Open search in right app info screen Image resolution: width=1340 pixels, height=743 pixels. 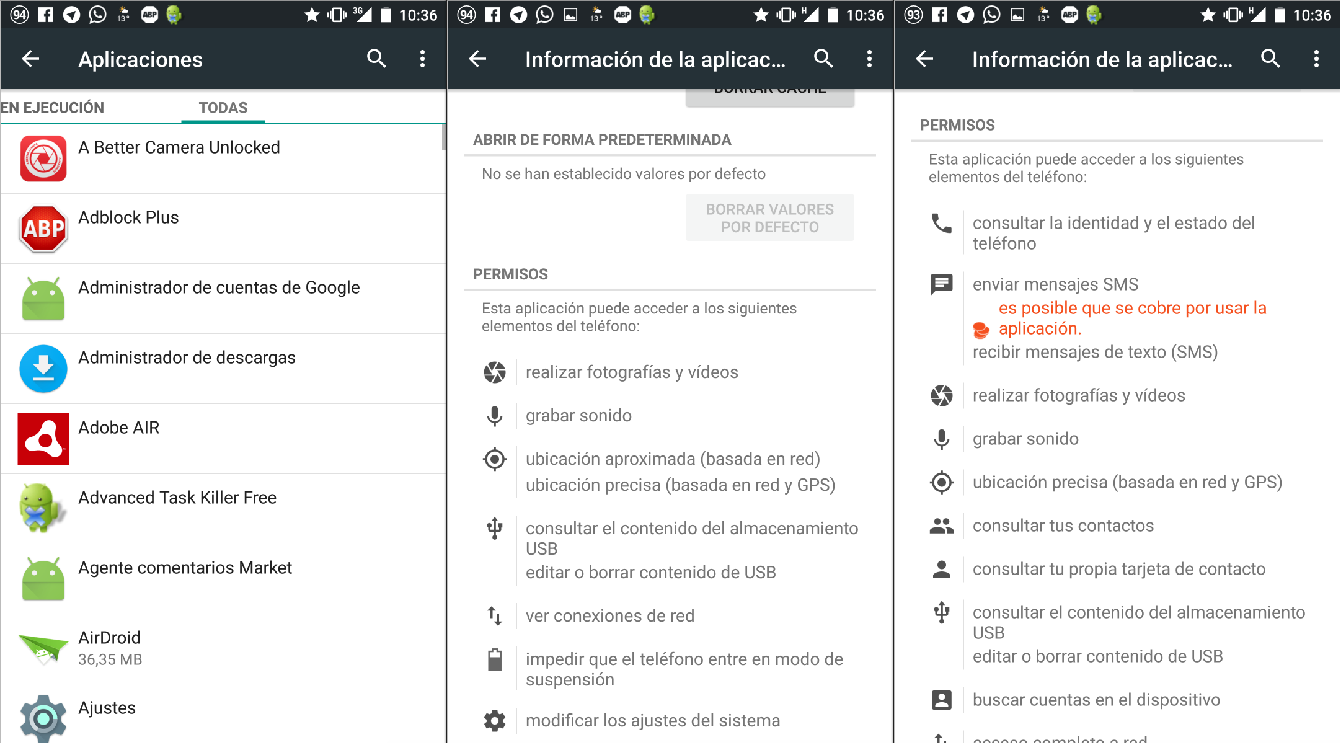[x=1271, y=59]
